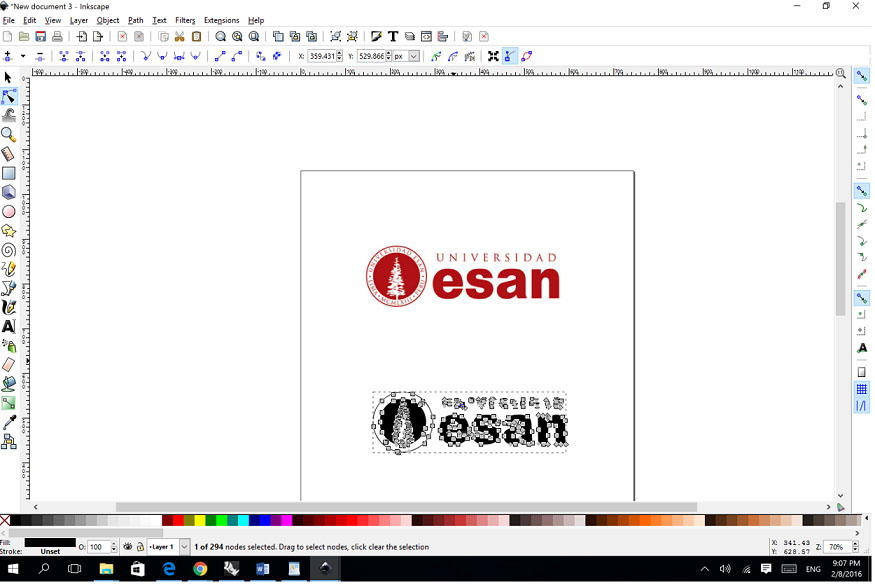The width and height of the screenshot is (875, 585).
Task: Open Chrome from the taskbar
Action: point(200,570)
